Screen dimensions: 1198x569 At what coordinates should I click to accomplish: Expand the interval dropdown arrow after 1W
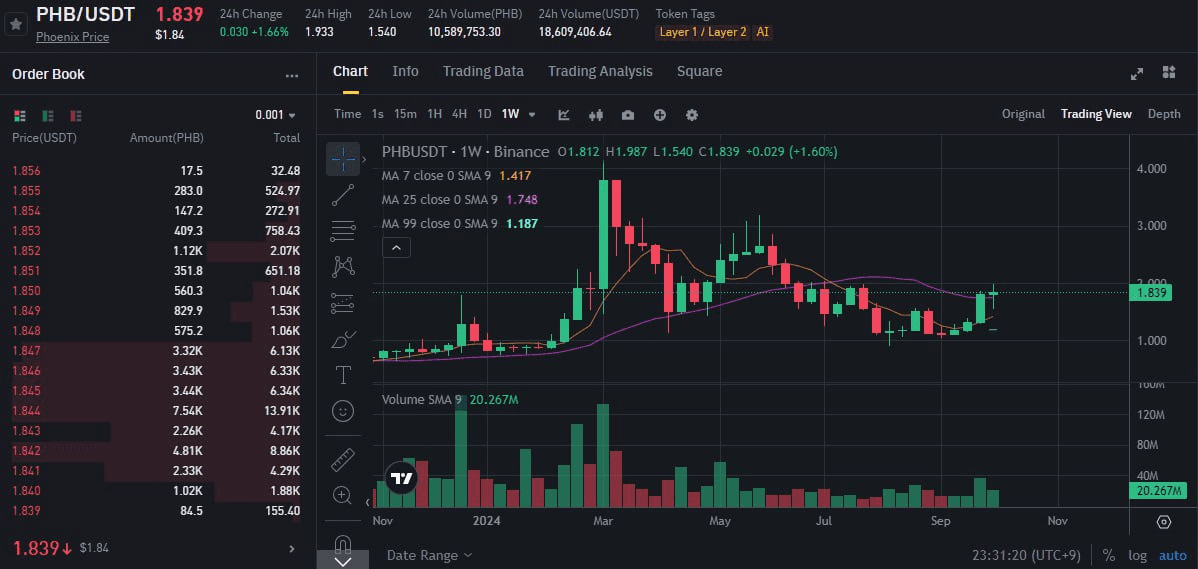point(532,115)
